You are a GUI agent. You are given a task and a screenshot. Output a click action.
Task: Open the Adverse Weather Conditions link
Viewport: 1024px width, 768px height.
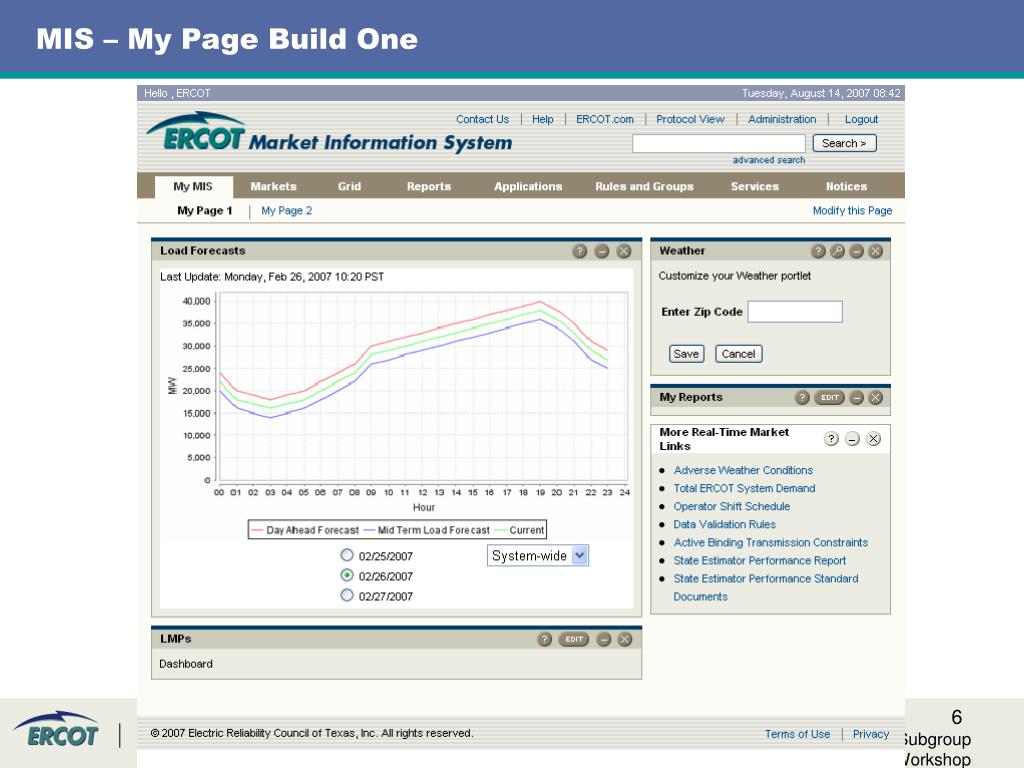pyautogui.click(x=743, y=470)
